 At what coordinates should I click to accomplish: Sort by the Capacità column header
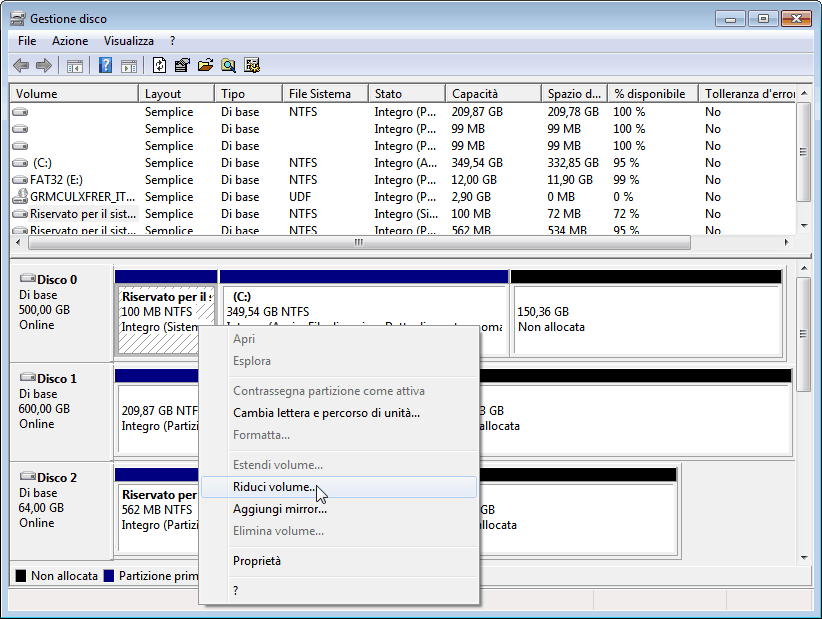(474, 94)
